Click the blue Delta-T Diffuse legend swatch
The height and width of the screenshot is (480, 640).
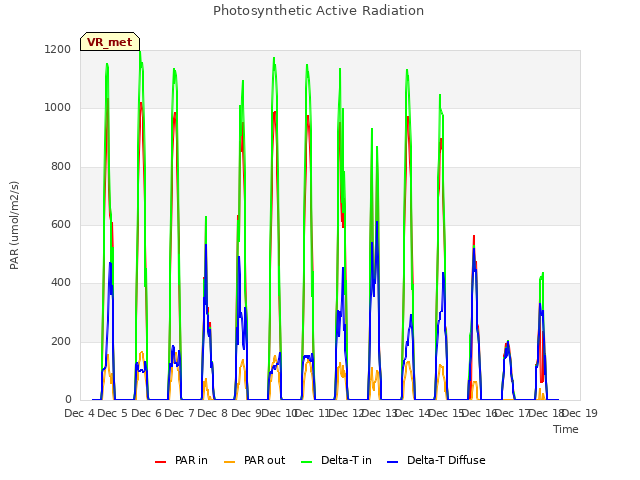pyautogui.click(x=393, y=462)
